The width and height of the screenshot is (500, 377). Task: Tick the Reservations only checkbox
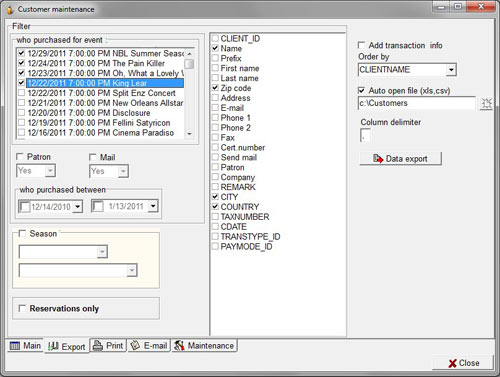[22, 308]
